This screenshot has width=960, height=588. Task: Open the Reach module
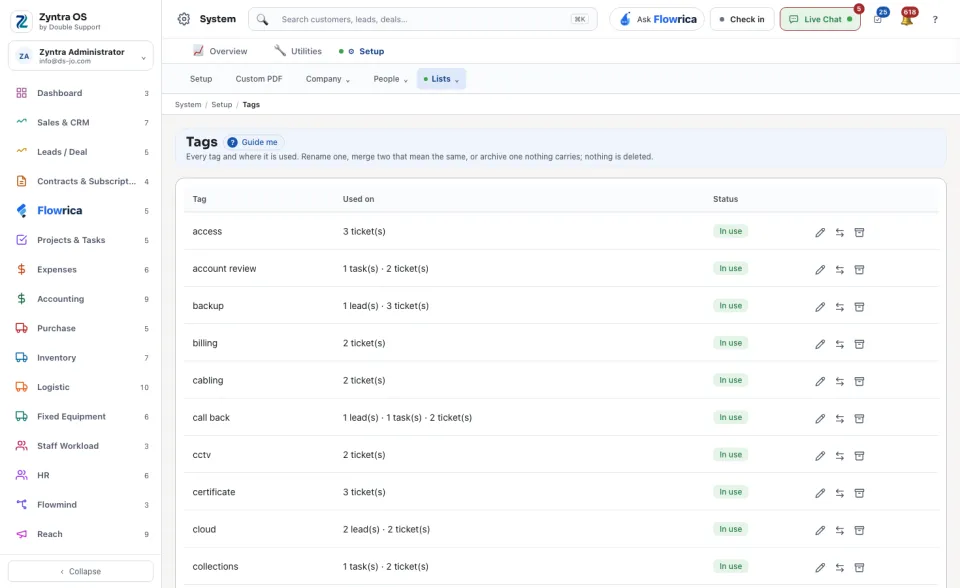pos(81,534)
